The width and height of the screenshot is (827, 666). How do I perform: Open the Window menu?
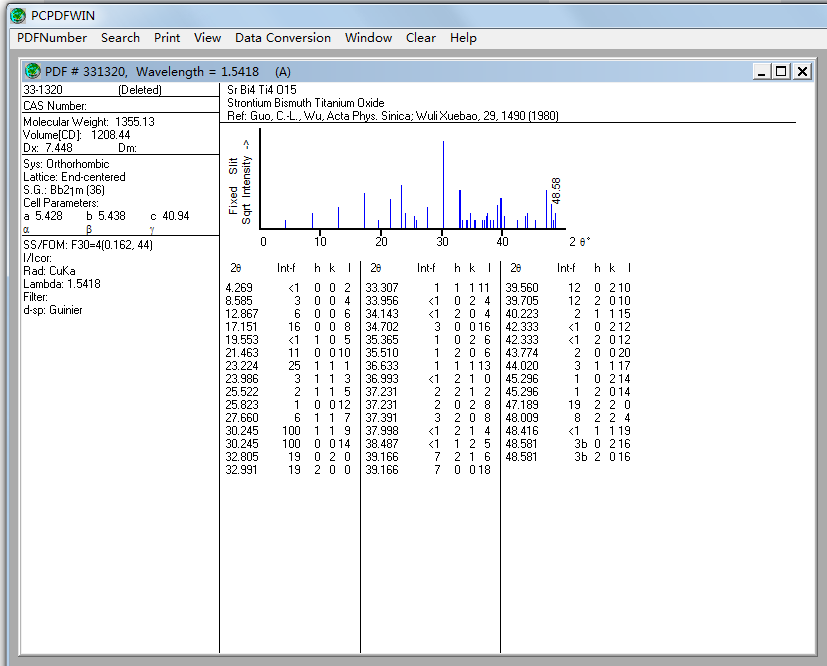[368, 38]
